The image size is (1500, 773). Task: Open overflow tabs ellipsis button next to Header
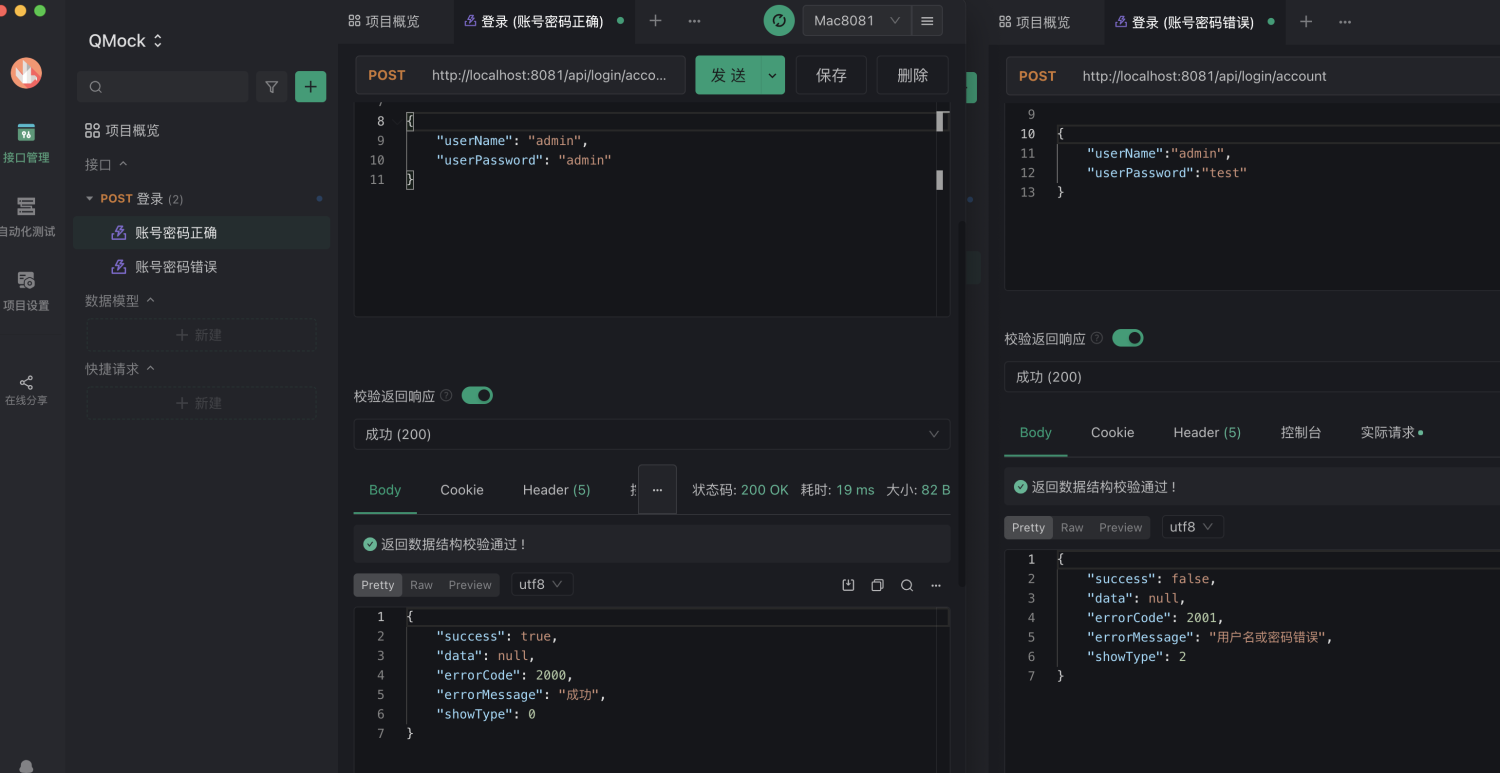657,490
